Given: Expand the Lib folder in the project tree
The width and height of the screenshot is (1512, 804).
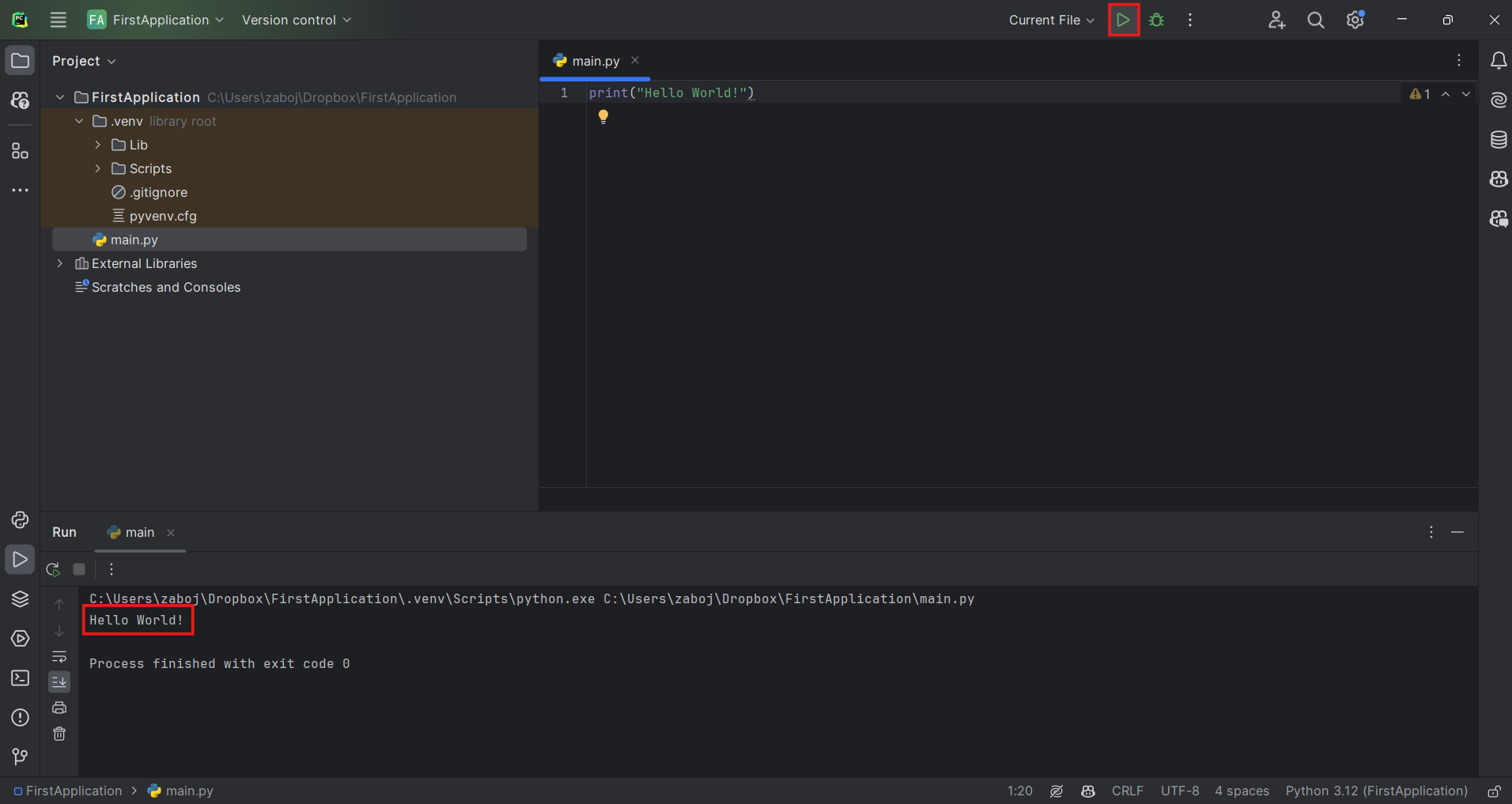Looking at the screenshot, I should point(98,145).
